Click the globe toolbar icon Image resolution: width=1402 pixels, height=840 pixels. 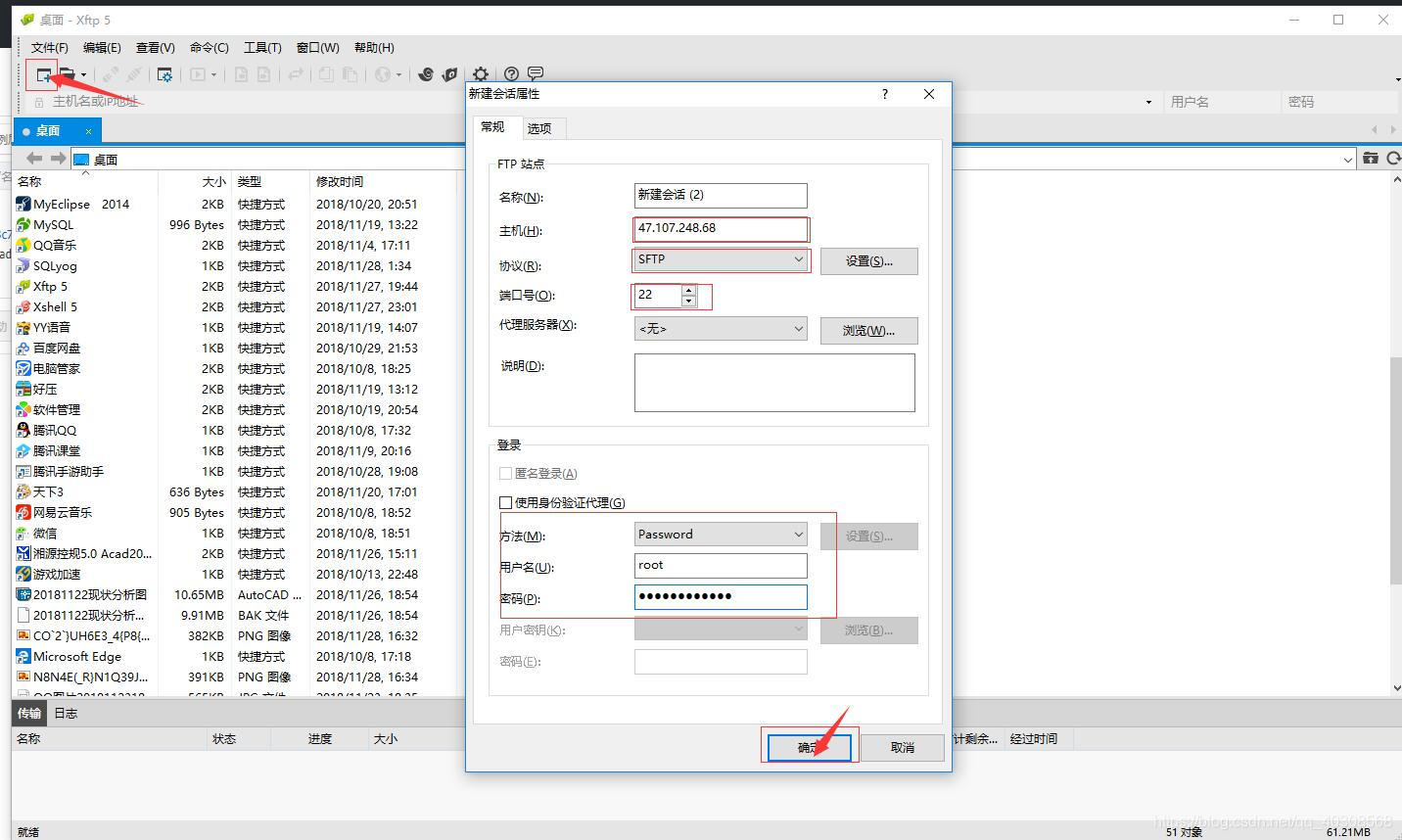click(383, 74)
